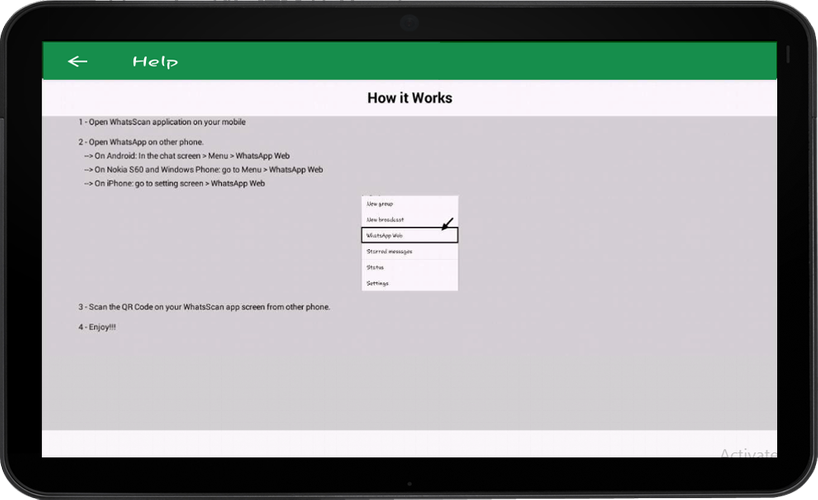
Task: Click step 2 'Open WhatsApp on other phone.'
Action: point(141,142)
